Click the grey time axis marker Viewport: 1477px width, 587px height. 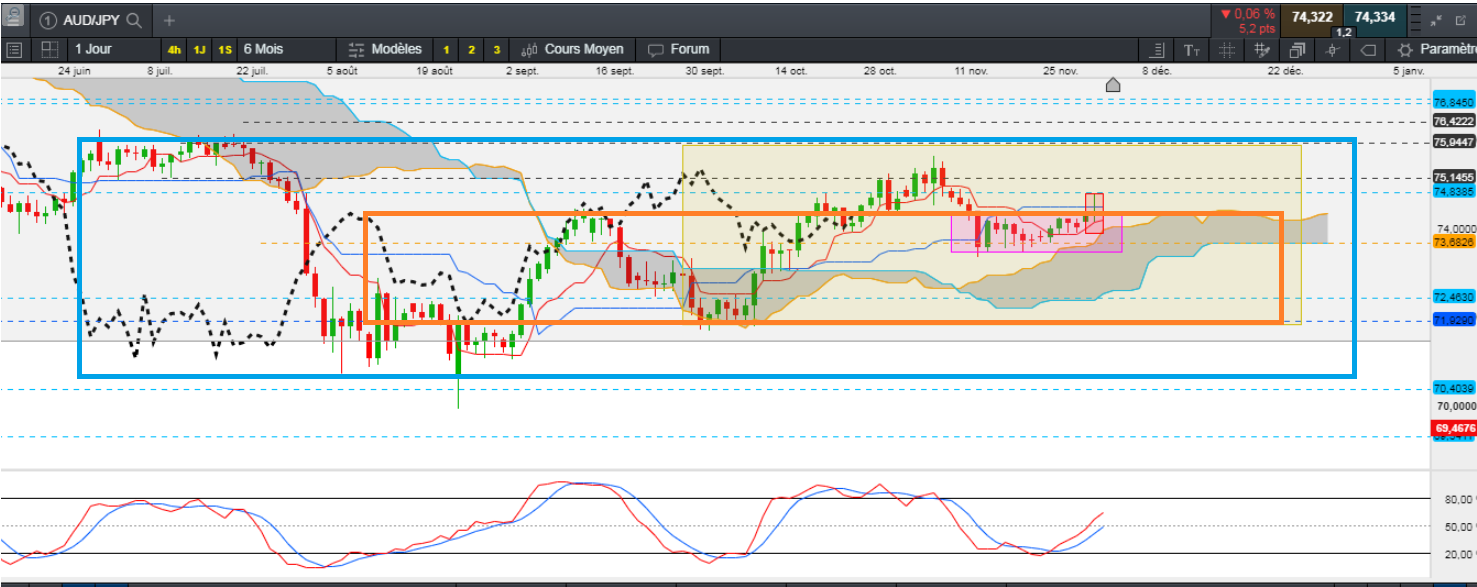point(1113,85)
